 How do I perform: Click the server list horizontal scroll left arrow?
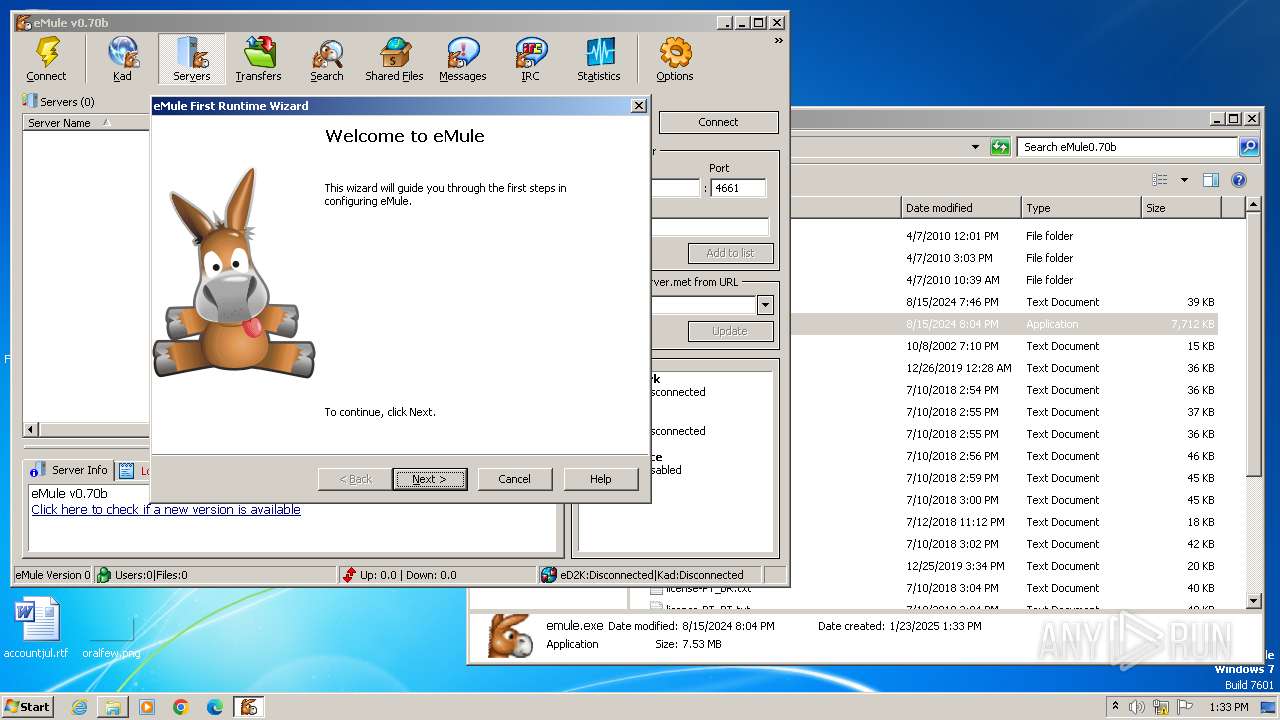point(31,430)
